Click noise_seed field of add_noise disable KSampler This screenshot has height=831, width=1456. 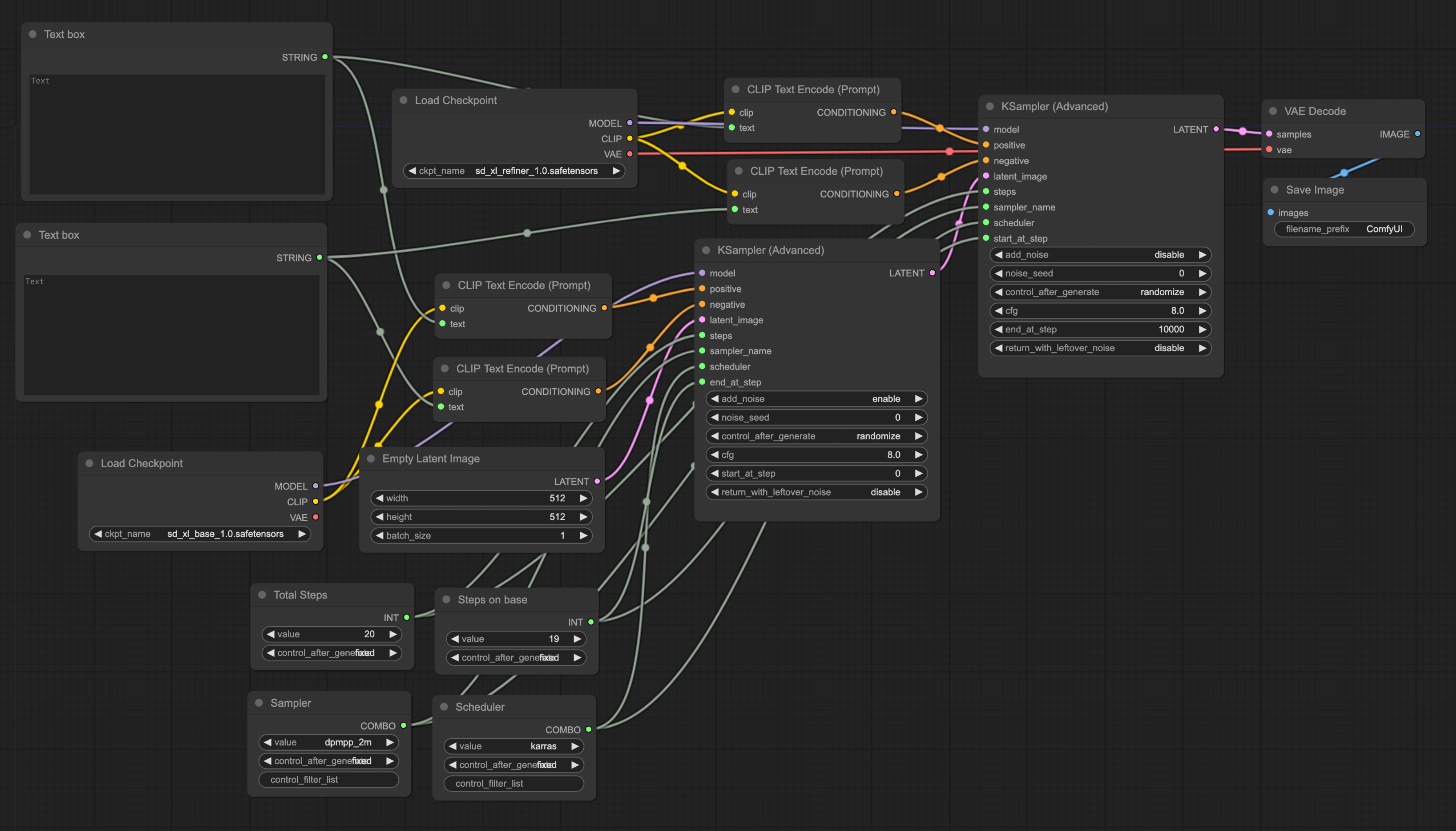click(x=1100, y=273)
